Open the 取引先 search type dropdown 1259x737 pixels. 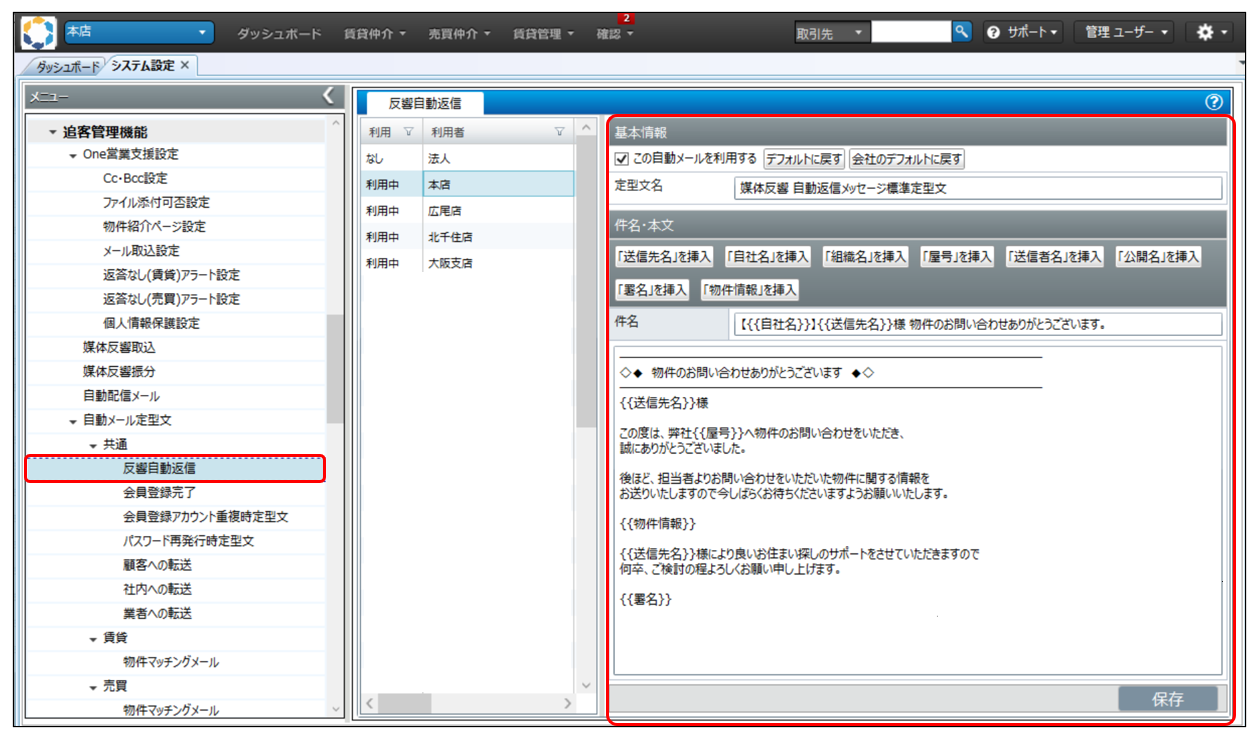[x=832, y=33]
